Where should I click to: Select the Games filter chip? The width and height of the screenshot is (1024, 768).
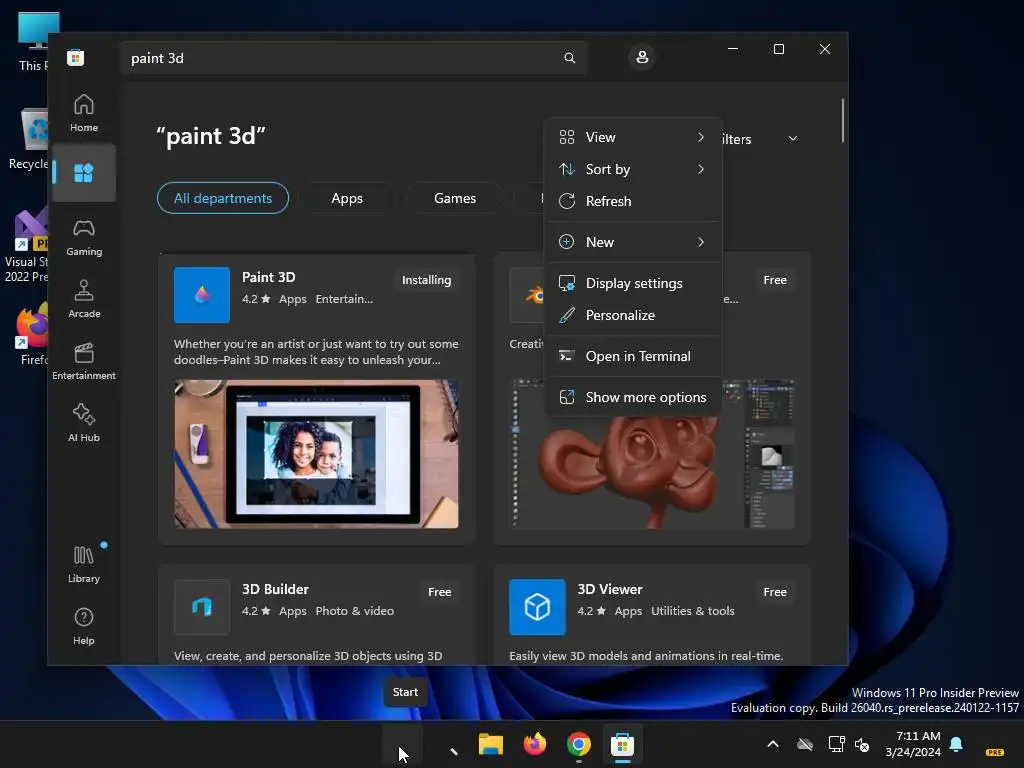click(x=455, y=198)
